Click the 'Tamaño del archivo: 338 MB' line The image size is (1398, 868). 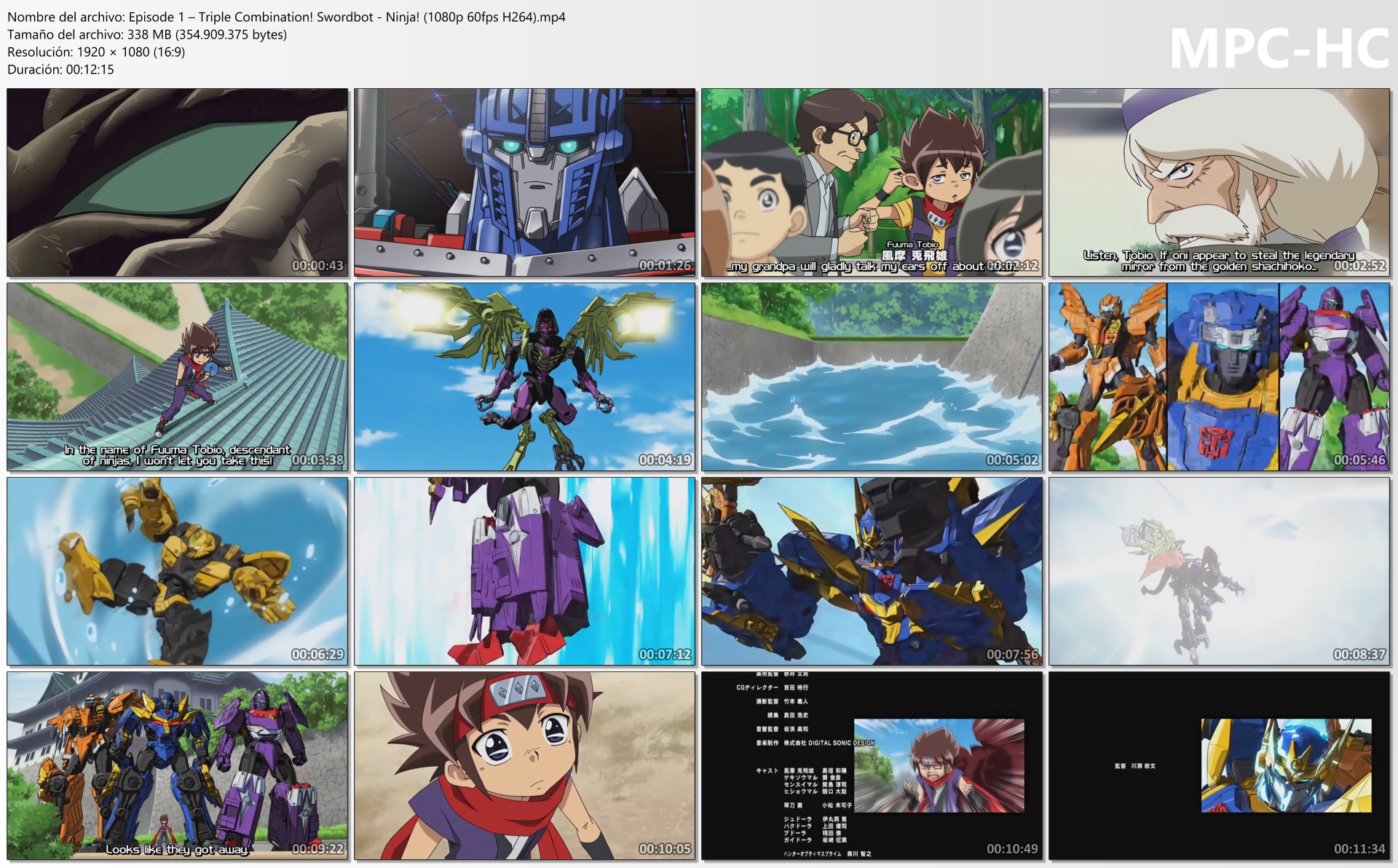147,34
